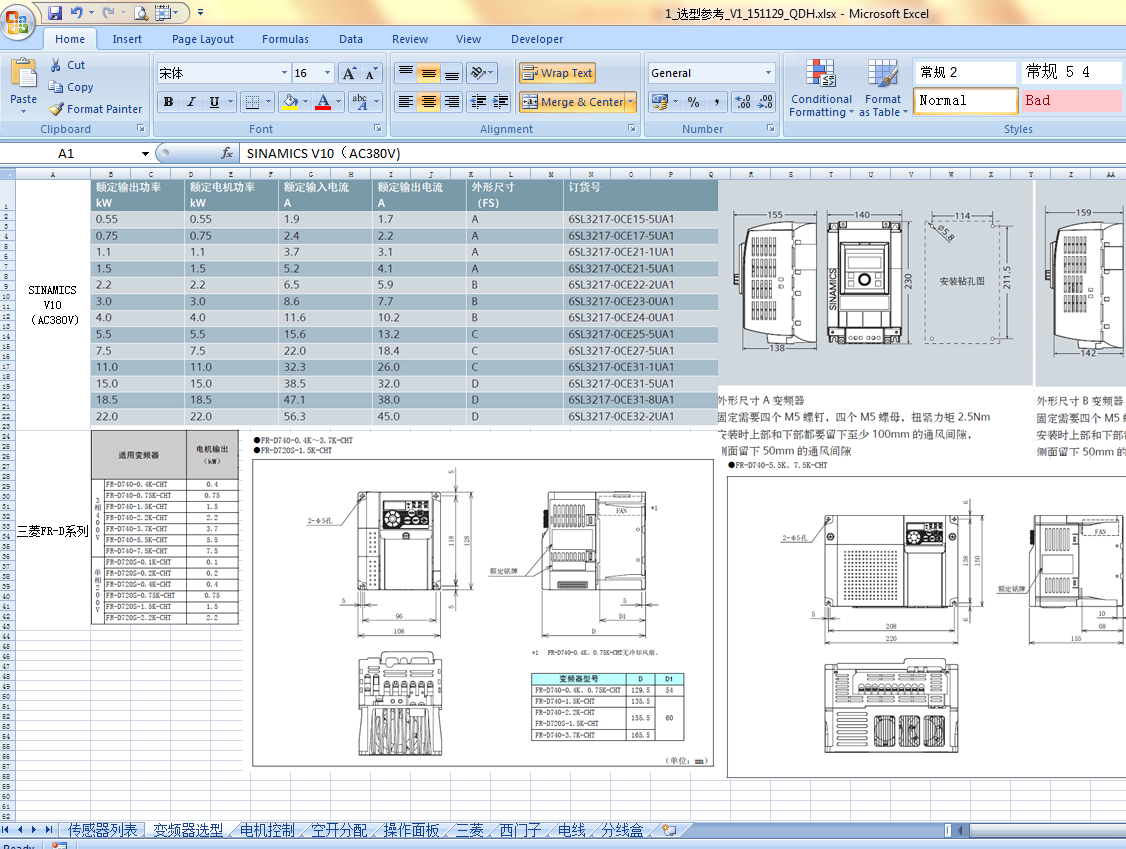Jump to the last sheet tab arrow

49,830
